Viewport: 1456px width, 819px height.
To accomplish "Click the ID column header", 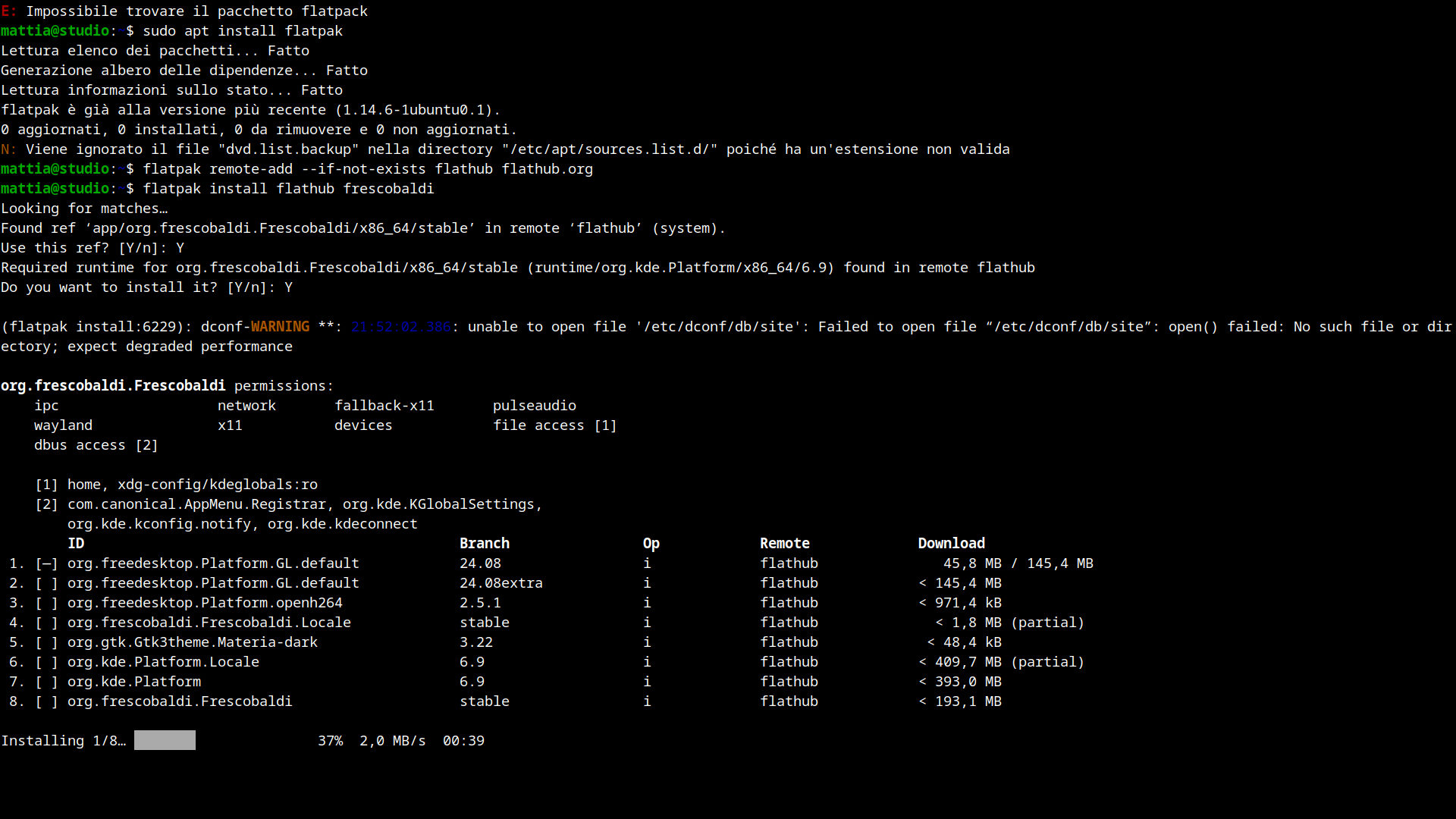I will click(76, 544).
